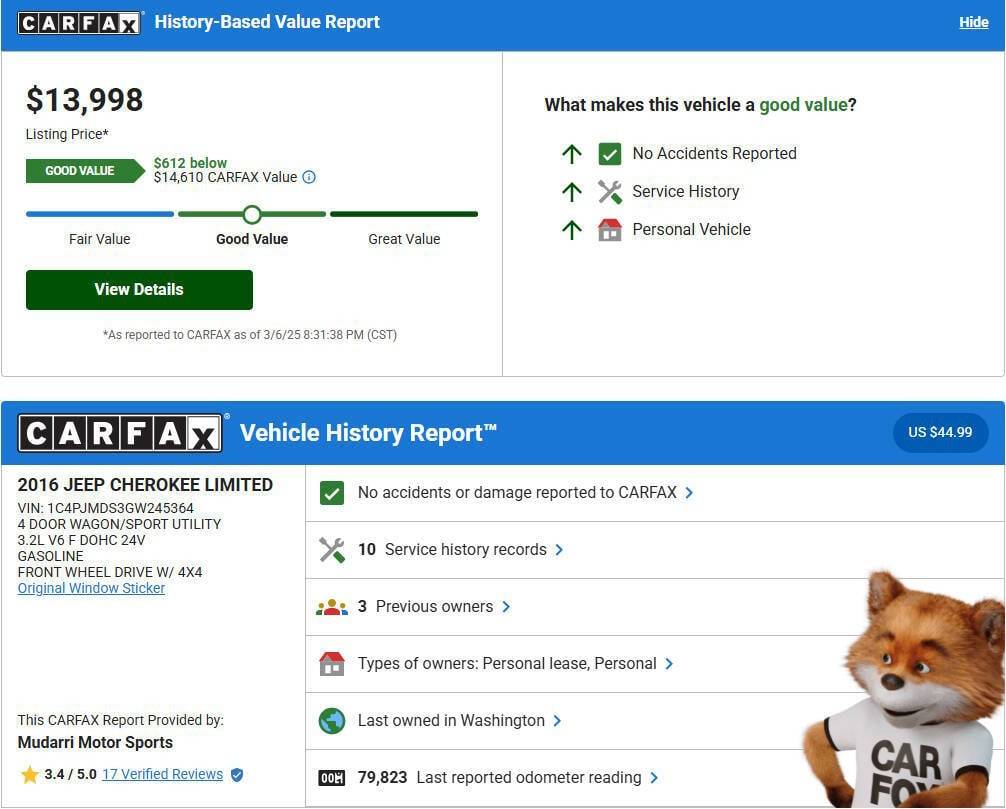Click the globe icon in Last owned row
This screenshot has height=809, width=1006.
(332, 720)
